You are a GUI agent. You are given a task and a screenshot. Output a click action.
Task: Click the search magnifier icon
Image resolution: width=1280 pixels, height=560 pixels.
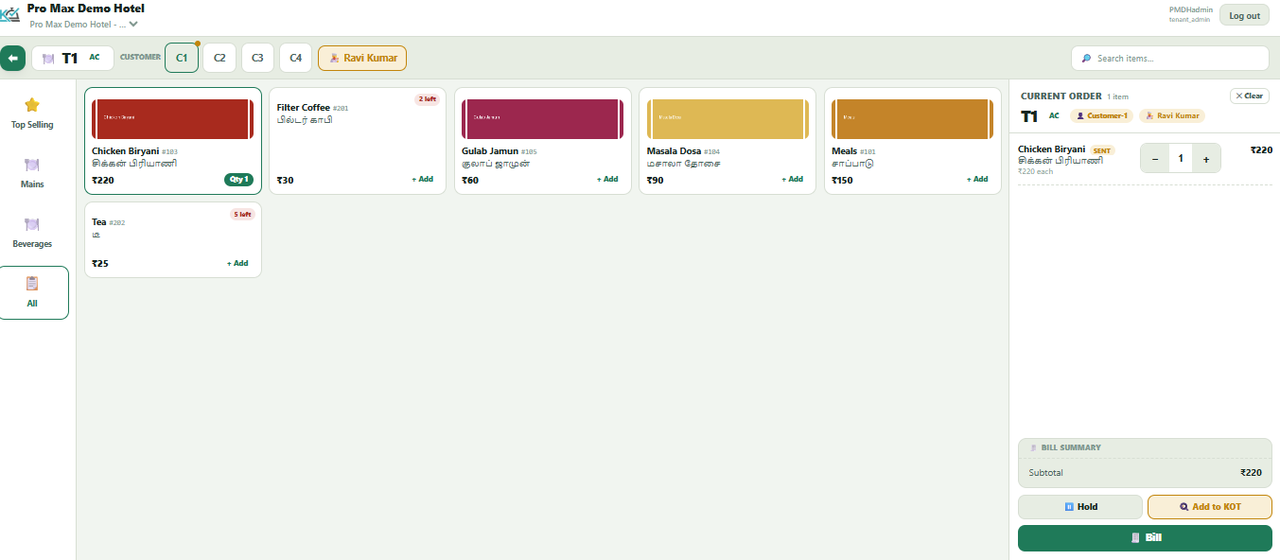point(1086,58)
